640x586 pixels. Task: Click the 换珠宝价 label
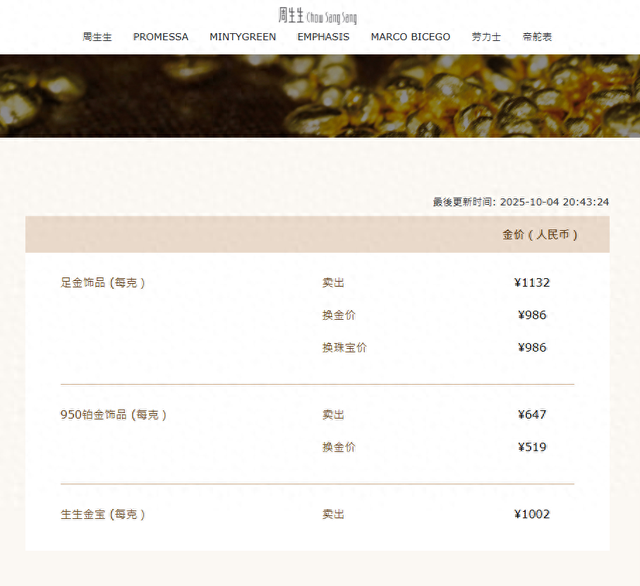pos(344,348)
